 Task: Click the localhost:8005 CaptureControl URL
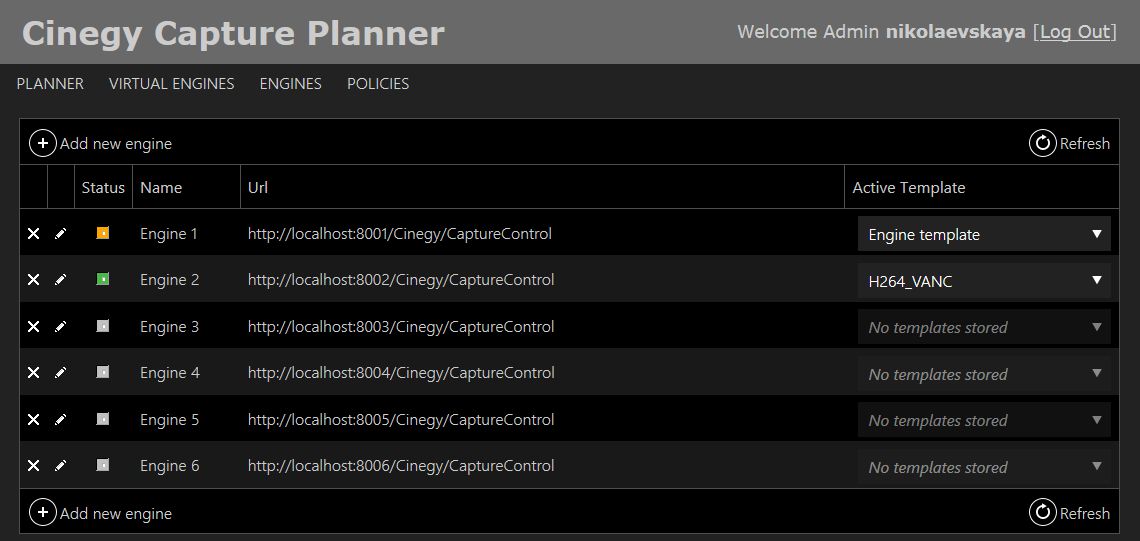tap(401, 420)
